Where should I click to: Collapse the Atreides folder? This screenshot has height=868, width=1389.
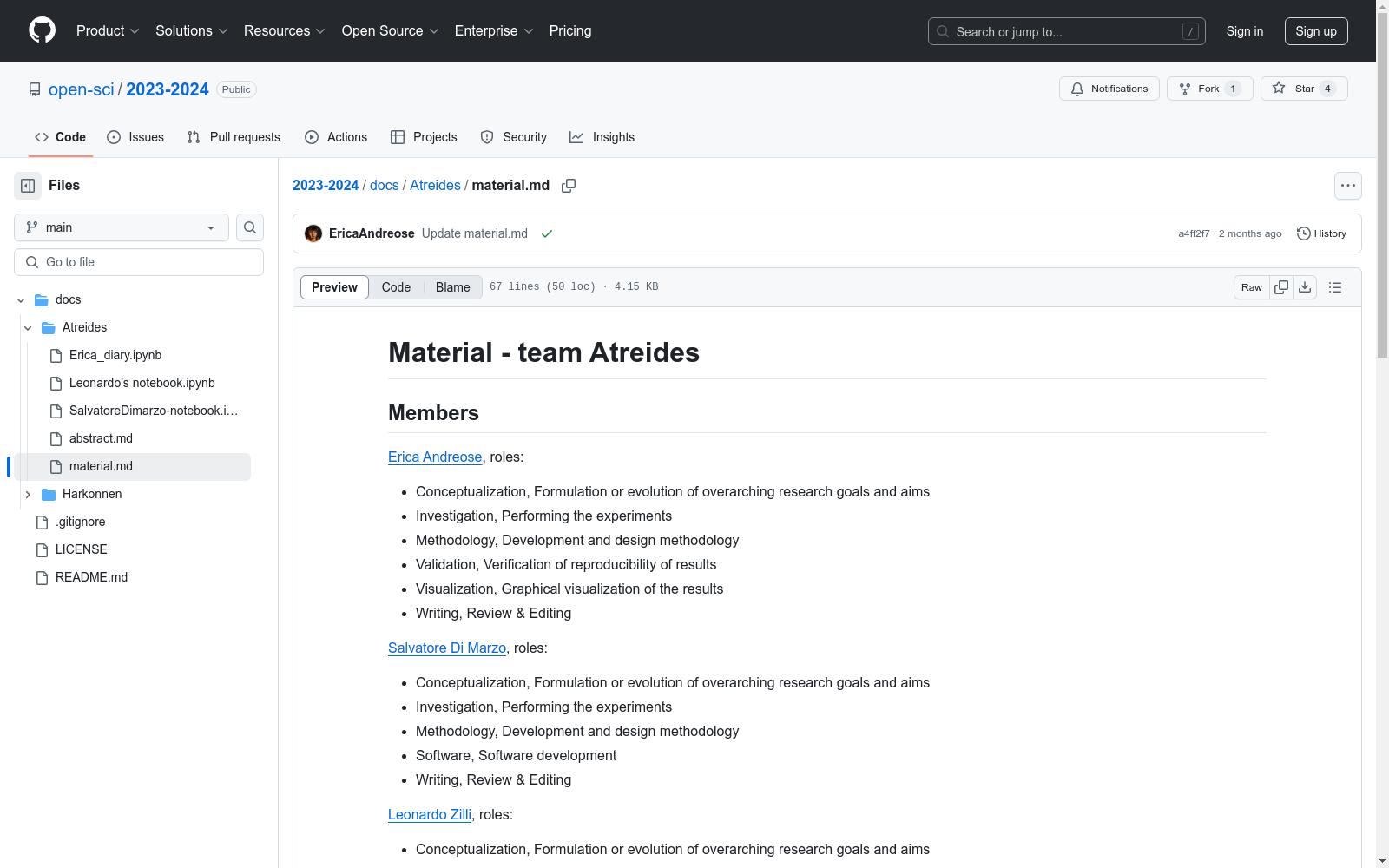point(28,327)
